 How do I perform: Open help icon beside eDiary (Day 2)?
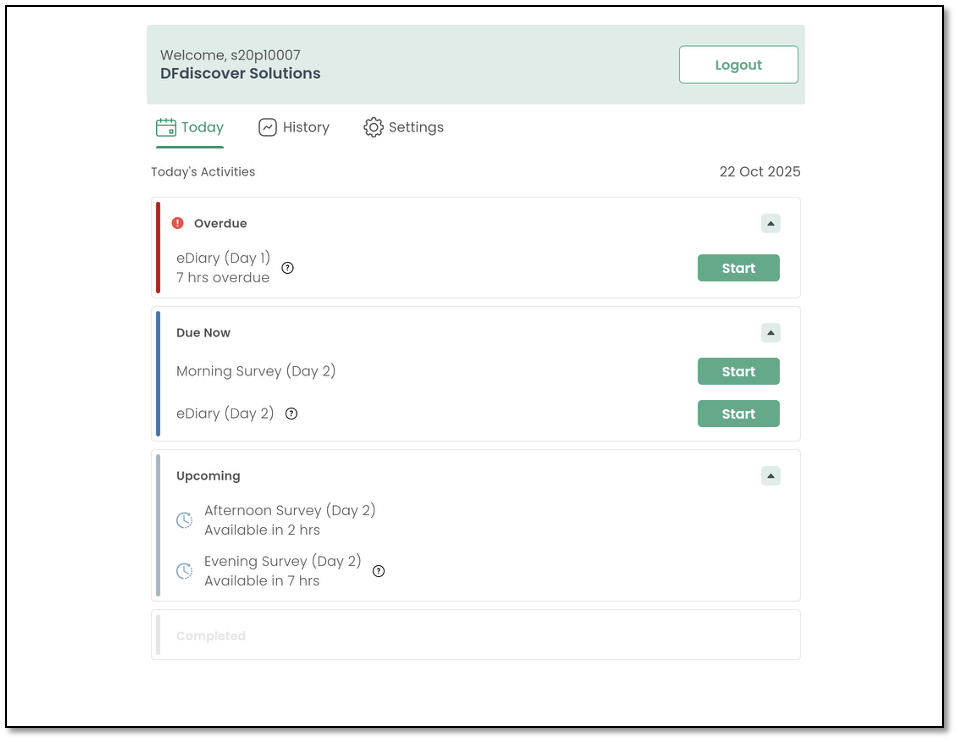[292, 414]
